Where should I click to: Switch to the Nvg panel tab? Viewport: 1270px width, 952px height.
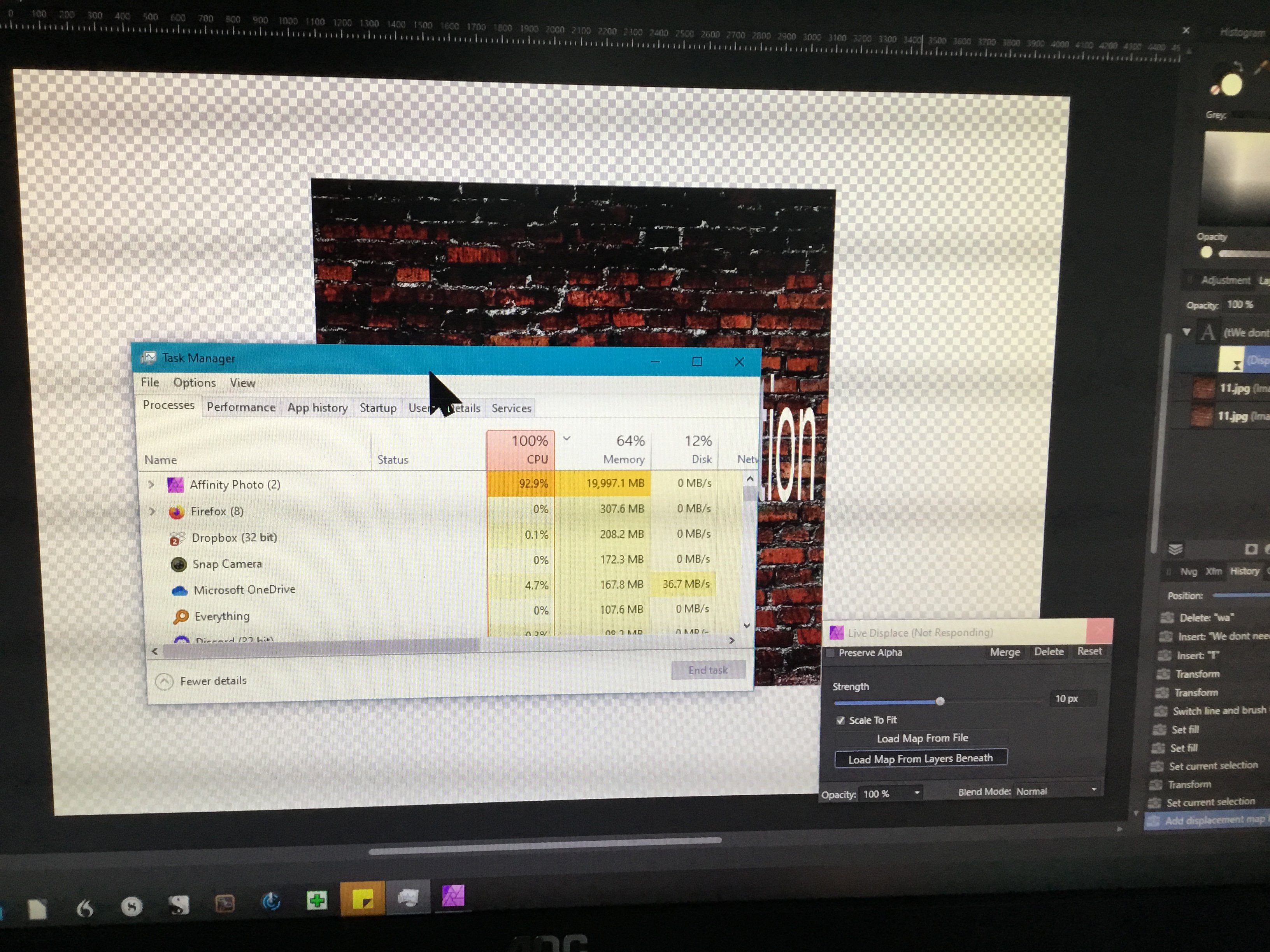[x=1188, y=572]
